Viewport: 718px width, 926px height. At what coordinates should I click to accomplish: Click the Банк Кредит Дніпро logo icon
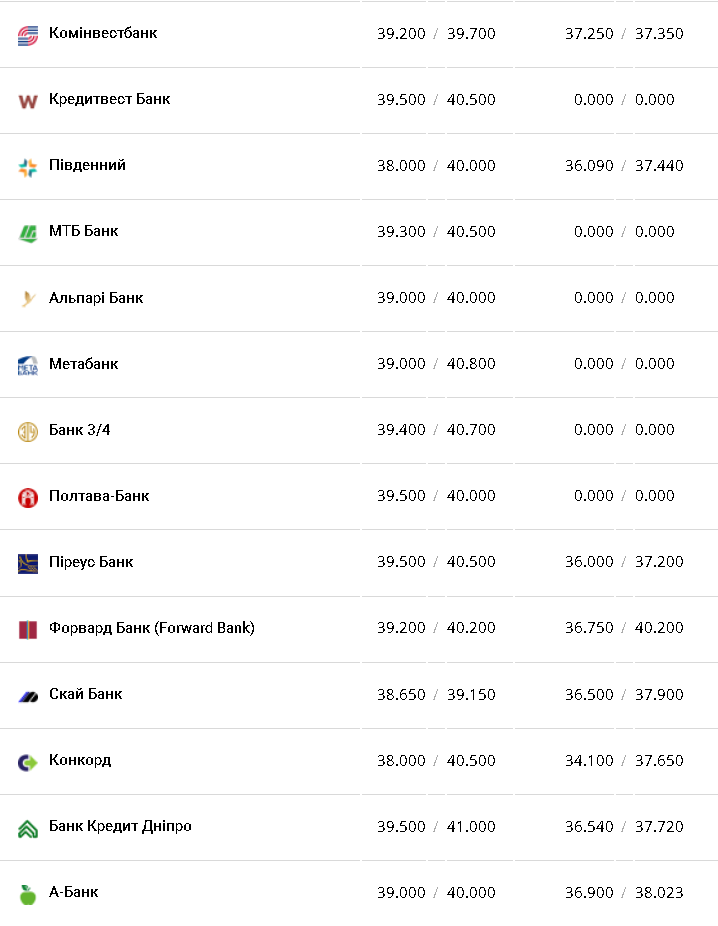(x=28, y=828)
